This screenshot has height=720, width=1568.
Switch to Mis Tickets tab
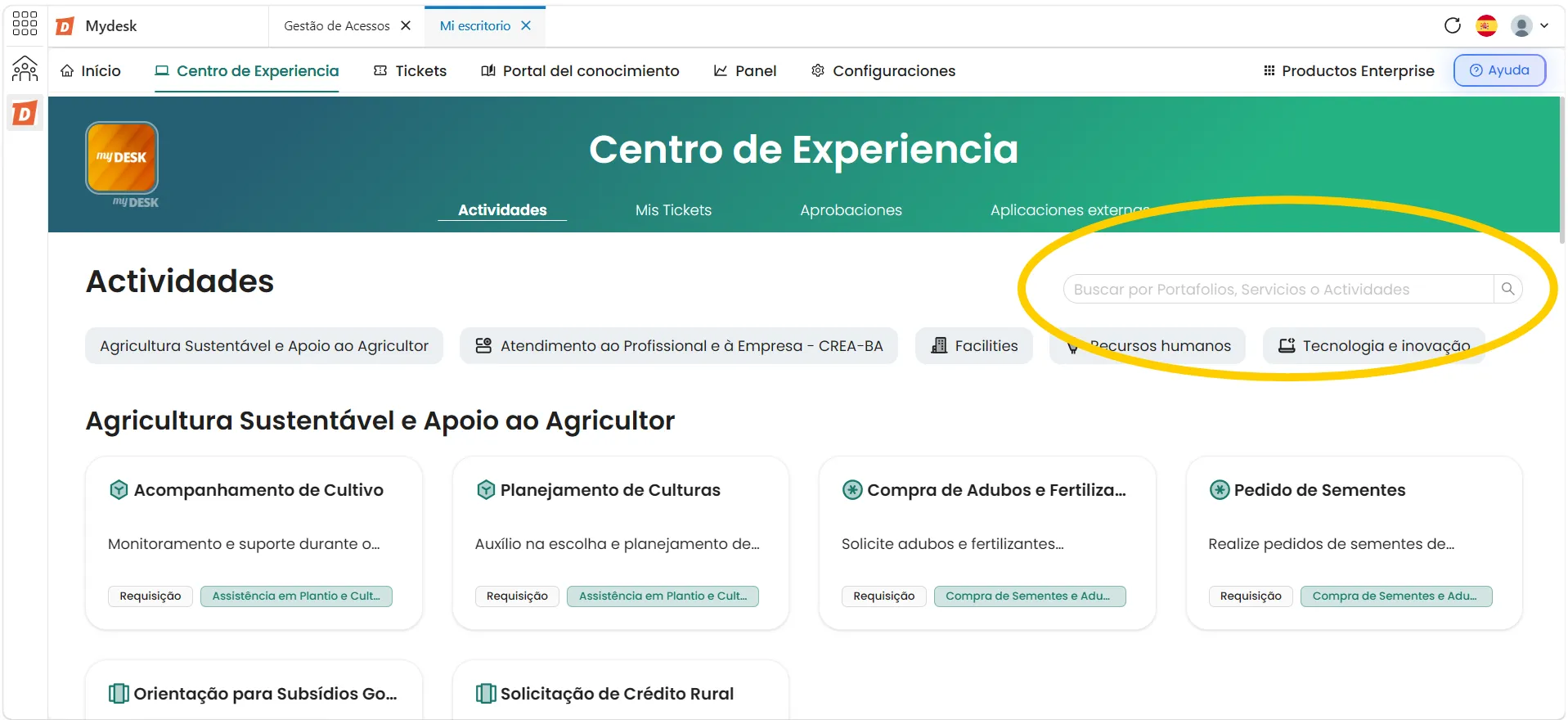click(673, 210)
